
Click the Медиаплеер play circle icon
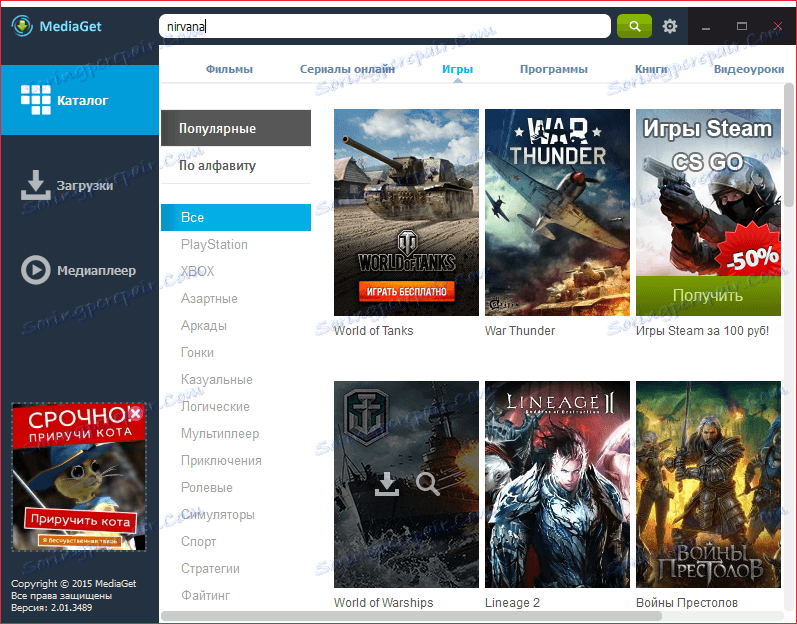pos(36,270)
